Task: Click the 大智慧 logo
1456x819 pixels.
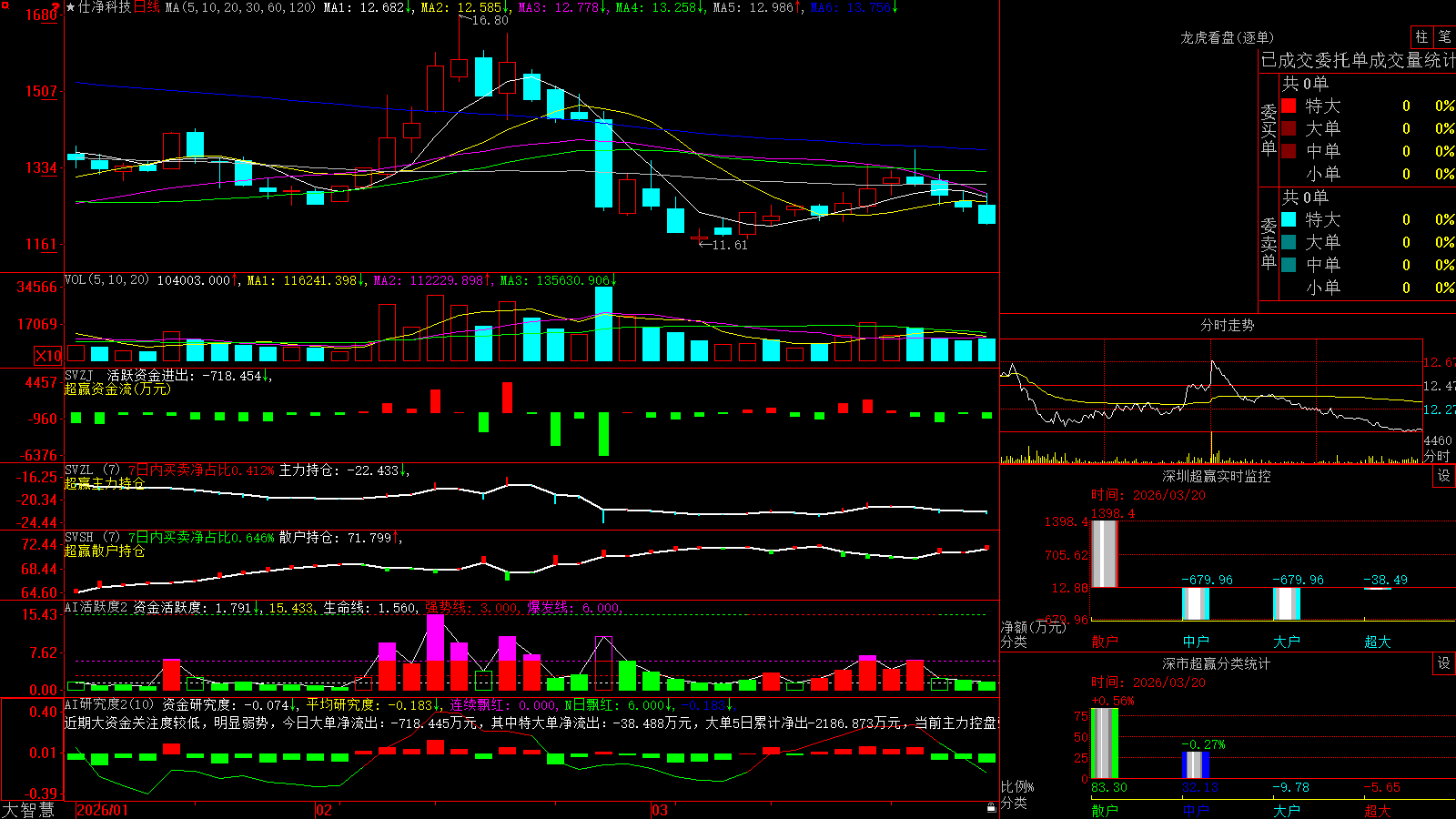Action: click(x=28, y=810)
